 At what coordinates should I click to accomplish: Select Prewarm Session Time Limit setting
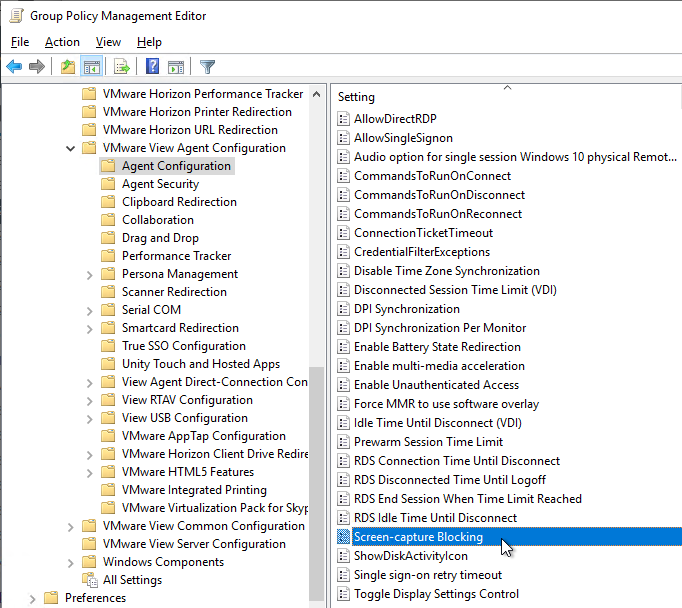point(428,442)
